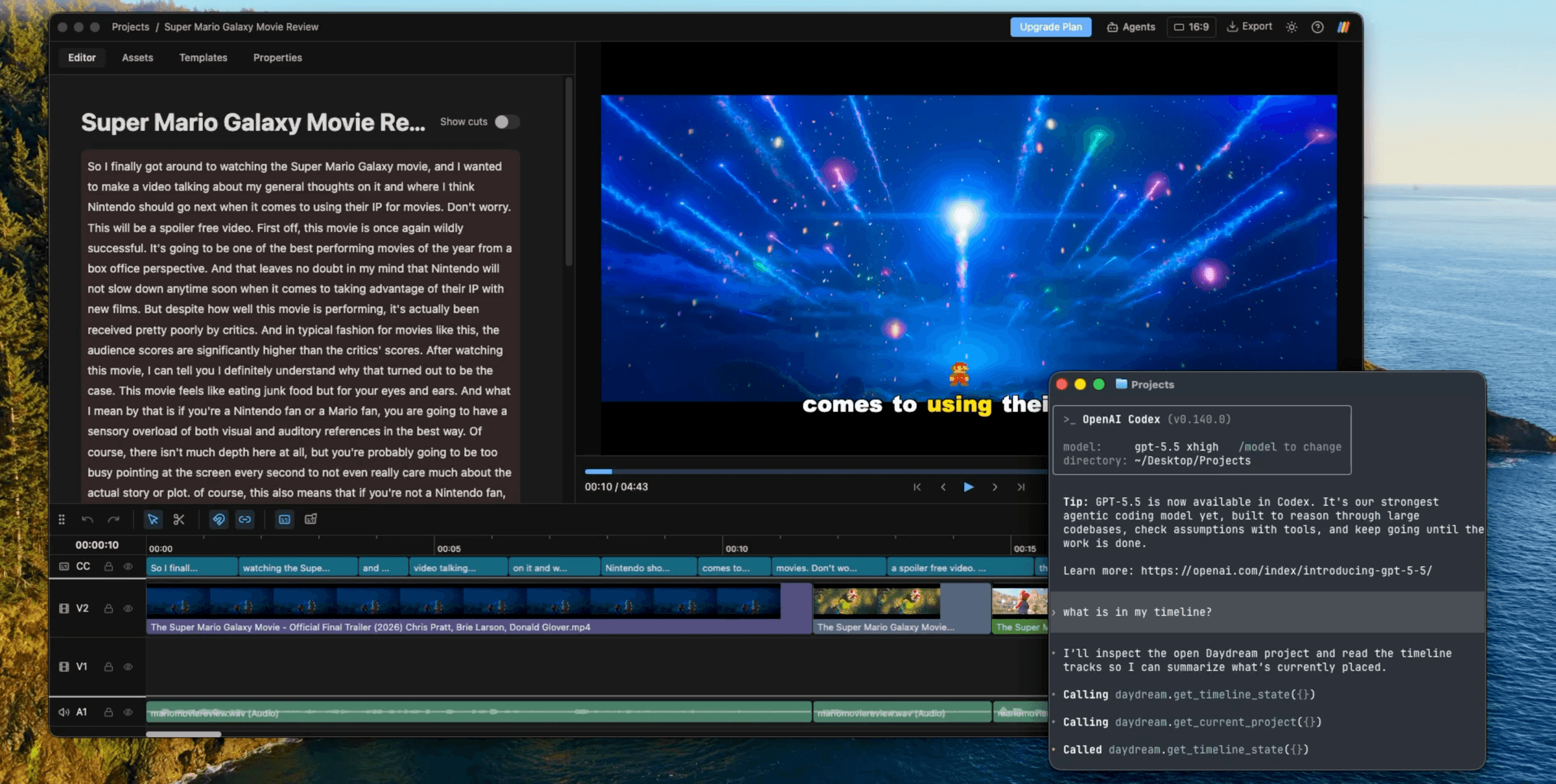Click the 00:10 mark on timeline ruler
The width and height of the screenshot is (1556, 784).
coord(737,548)
